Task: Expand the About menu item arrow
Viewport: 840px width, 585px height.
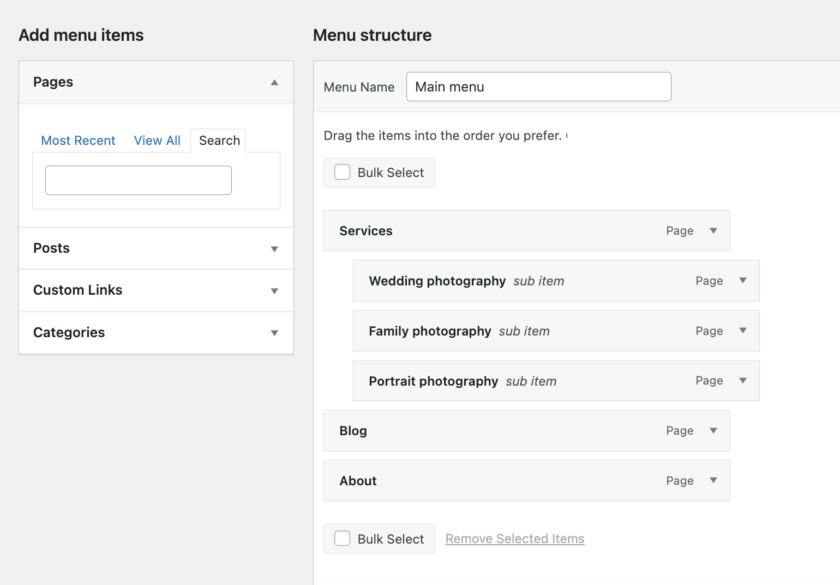Action: [x=713, y=481]
